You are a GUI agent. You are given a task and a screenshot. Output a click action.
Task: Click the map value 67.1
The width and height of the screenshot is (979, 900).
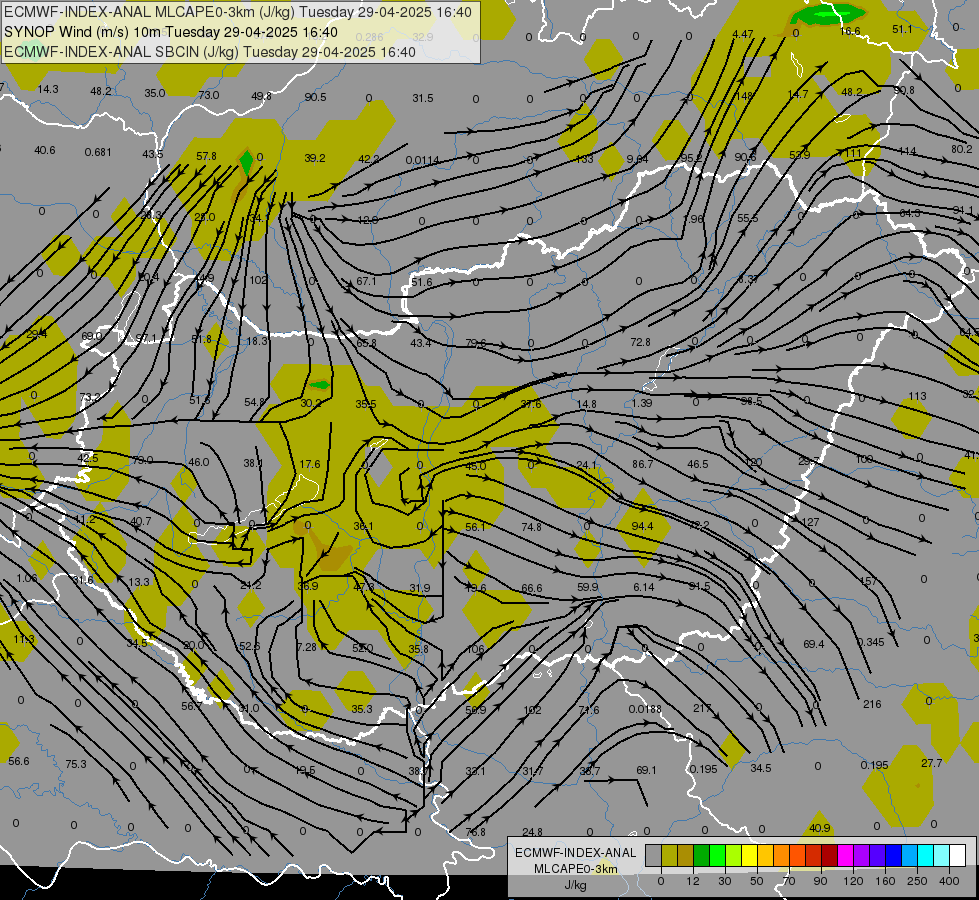[367, 281]
